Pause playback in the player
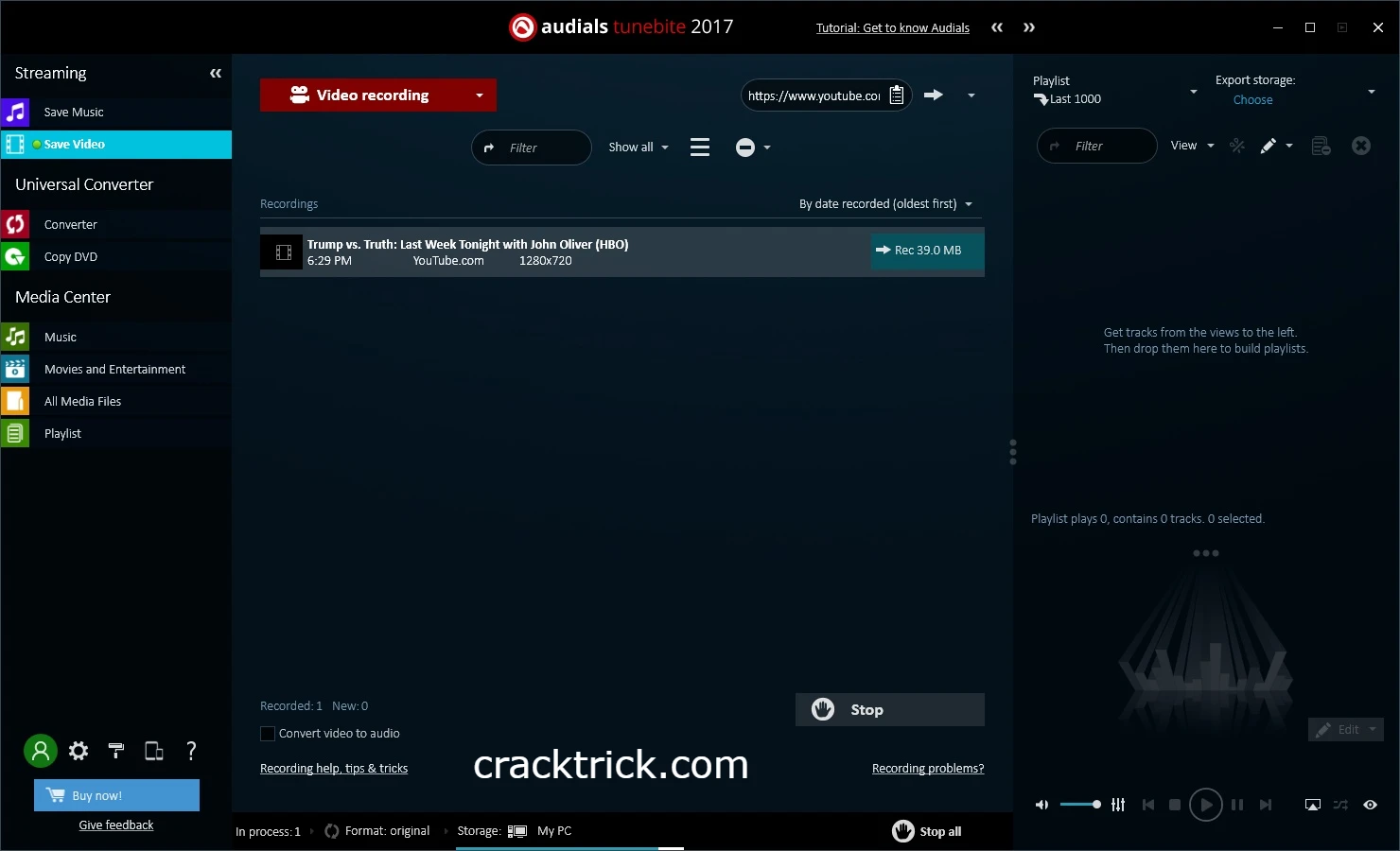The height and width of the screenshot is (851, 1400). click(1236, 805)
